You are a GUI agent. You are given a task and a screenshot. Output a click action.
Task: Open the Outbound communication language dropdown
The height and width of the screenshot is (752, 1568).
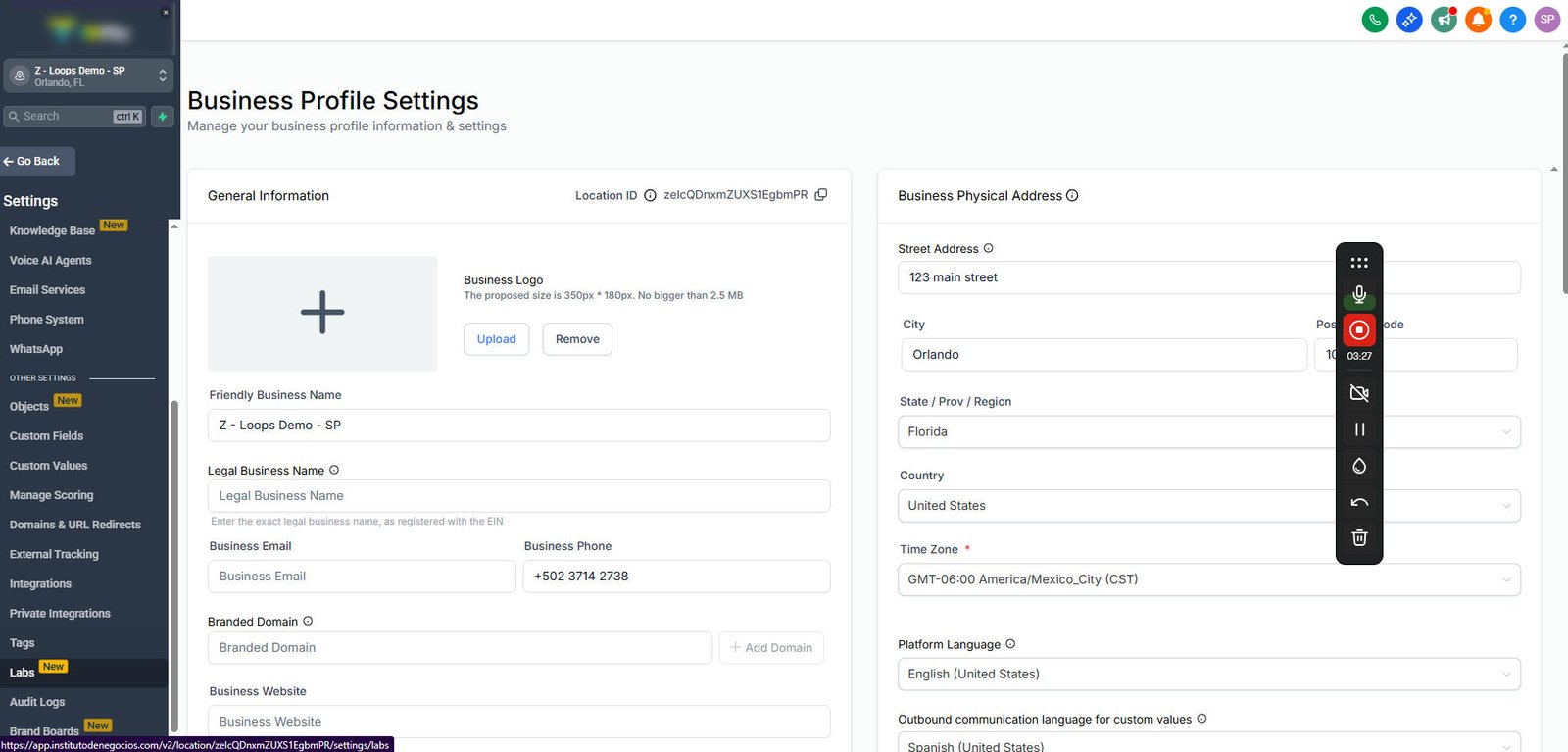click(1209, 743)
